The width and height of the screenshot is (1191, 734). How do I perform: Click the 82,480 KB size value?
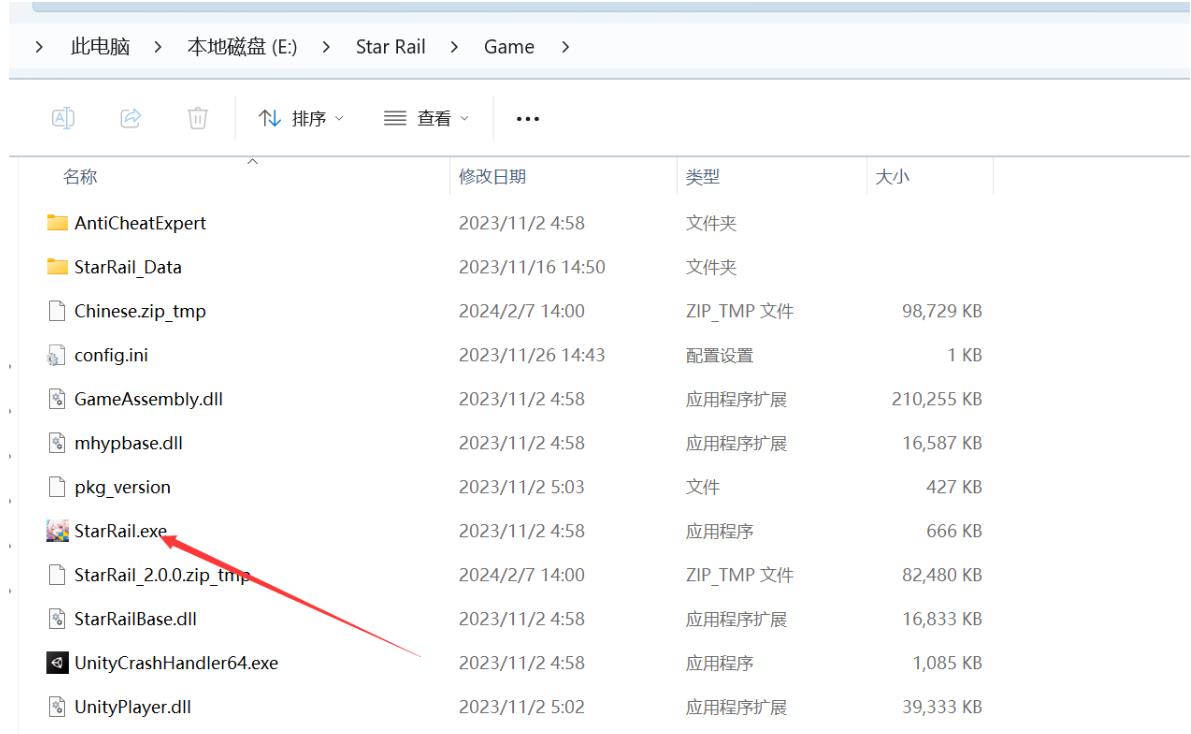942,574
